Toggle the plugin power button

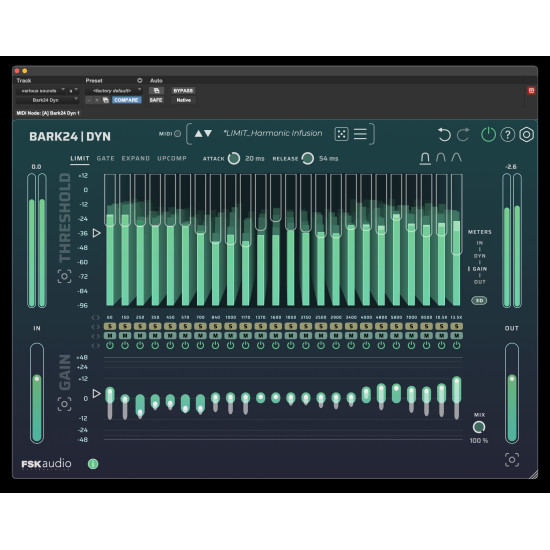click(488, 134)
